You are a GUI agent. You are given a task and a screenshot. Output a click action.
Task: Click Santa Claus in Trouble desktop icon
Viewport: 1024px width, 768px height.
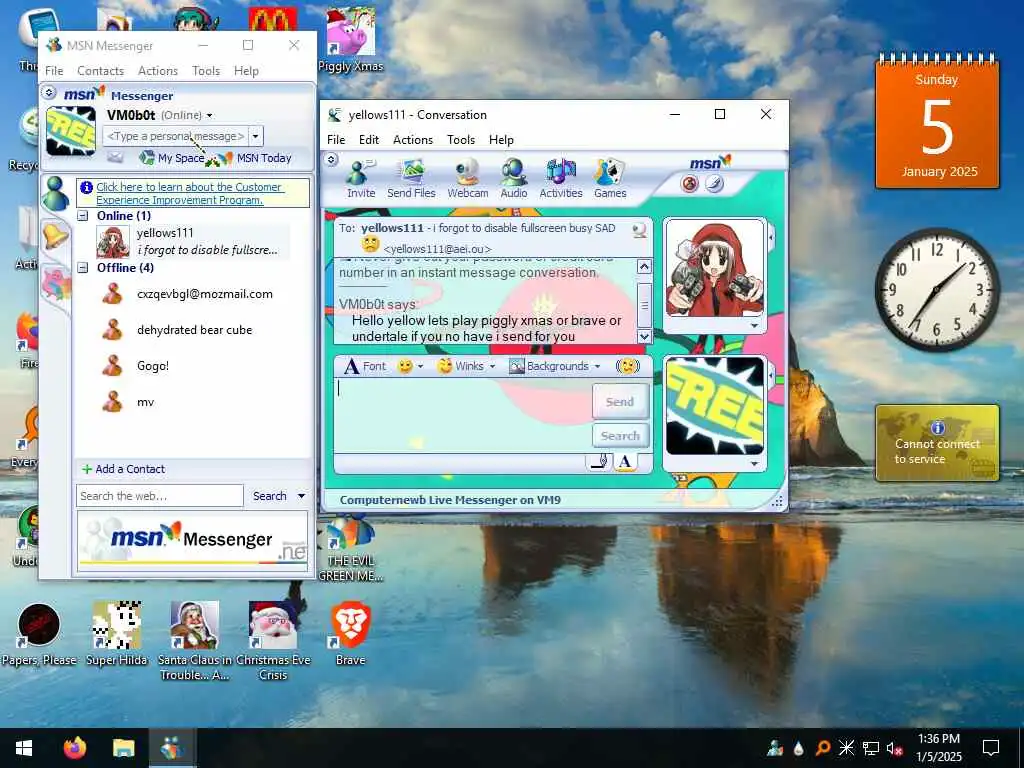(194, 640)
